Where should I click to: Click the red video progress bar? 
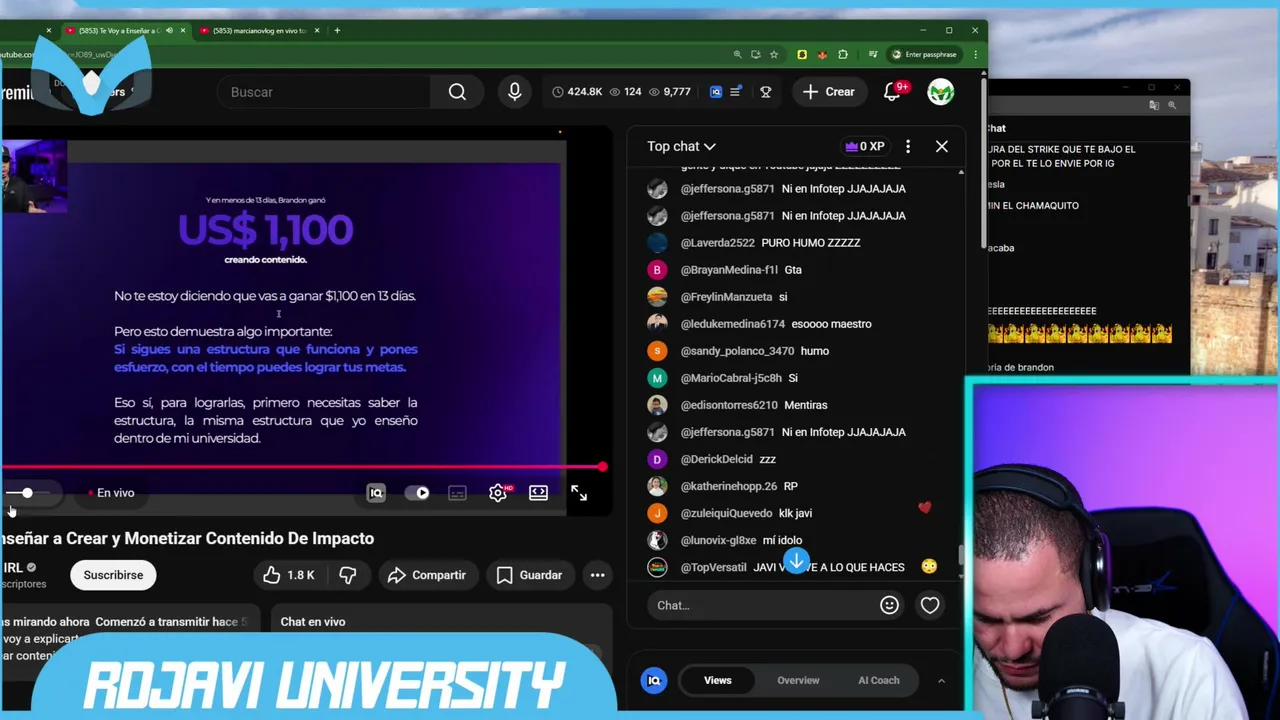(300, 467)
